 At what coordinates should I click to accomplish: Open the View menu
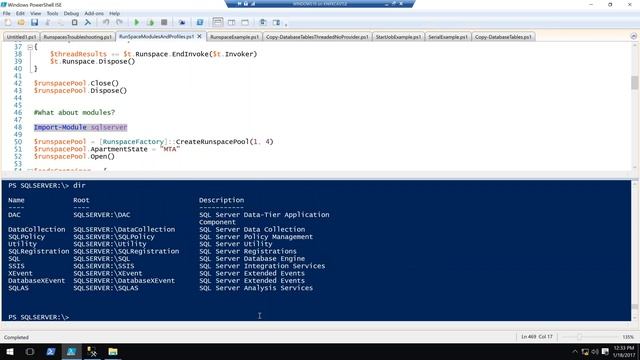36,13
